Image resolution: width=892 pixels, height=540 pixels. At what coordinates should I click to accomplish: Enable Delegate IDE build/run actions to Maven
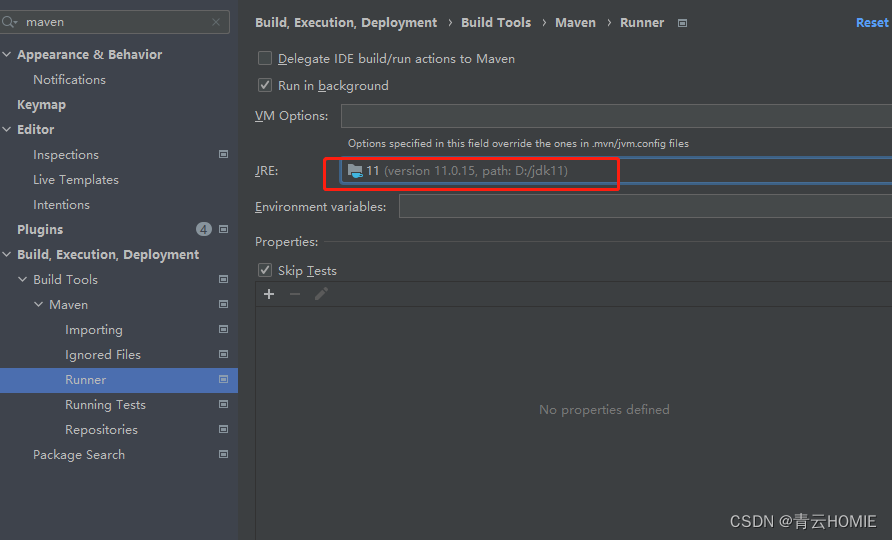(265, 58)
